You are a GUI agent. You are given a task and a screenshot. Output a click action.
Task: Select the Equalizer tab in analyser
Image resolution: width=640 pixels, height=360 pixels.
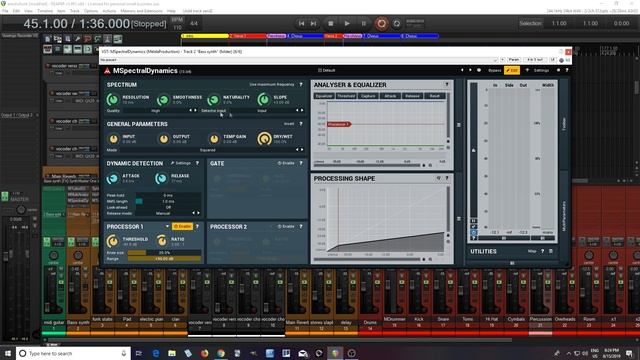click(324, 96)
